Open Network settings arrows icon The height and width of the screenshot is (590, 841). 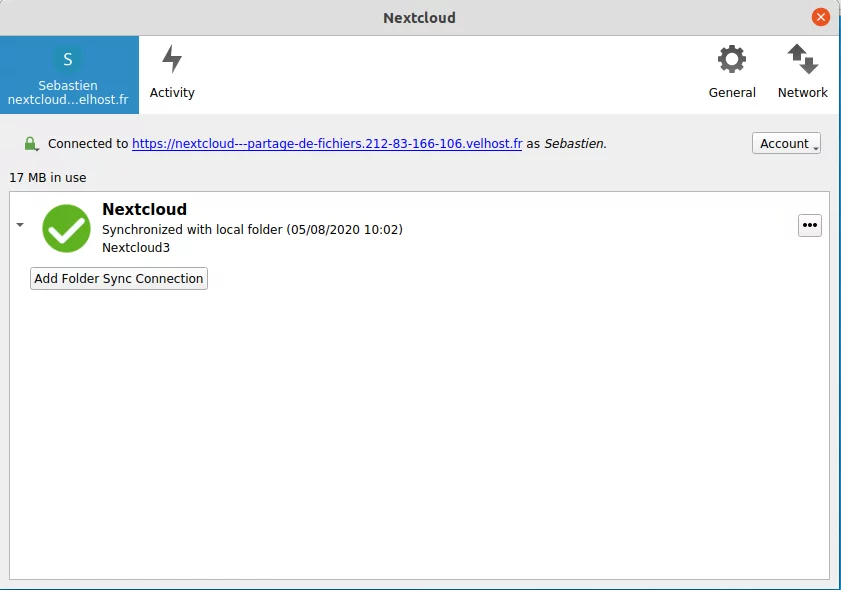(802, 59)
